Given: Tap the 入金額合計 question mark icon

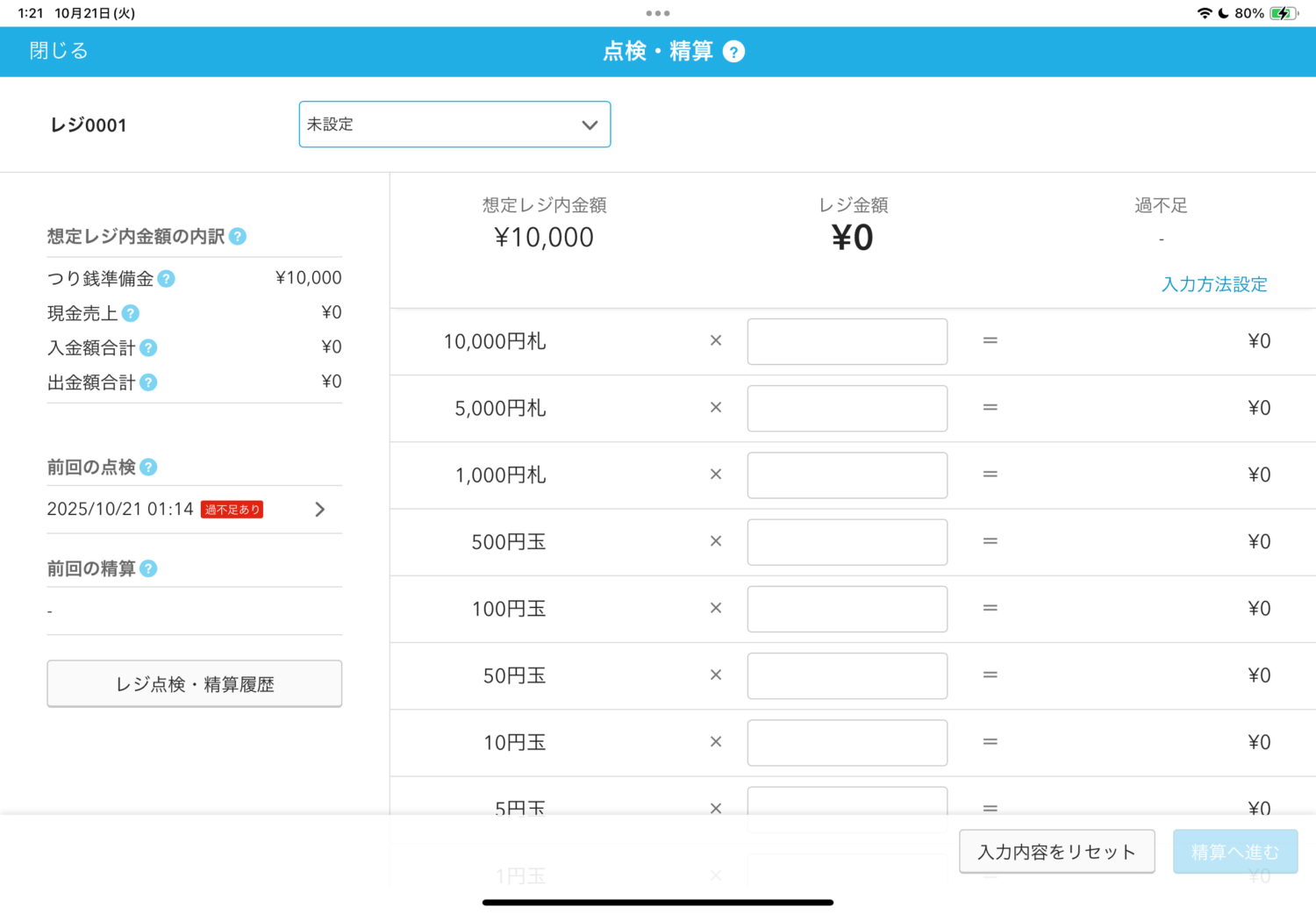Looking at the screenshot, I should [149, 348].
